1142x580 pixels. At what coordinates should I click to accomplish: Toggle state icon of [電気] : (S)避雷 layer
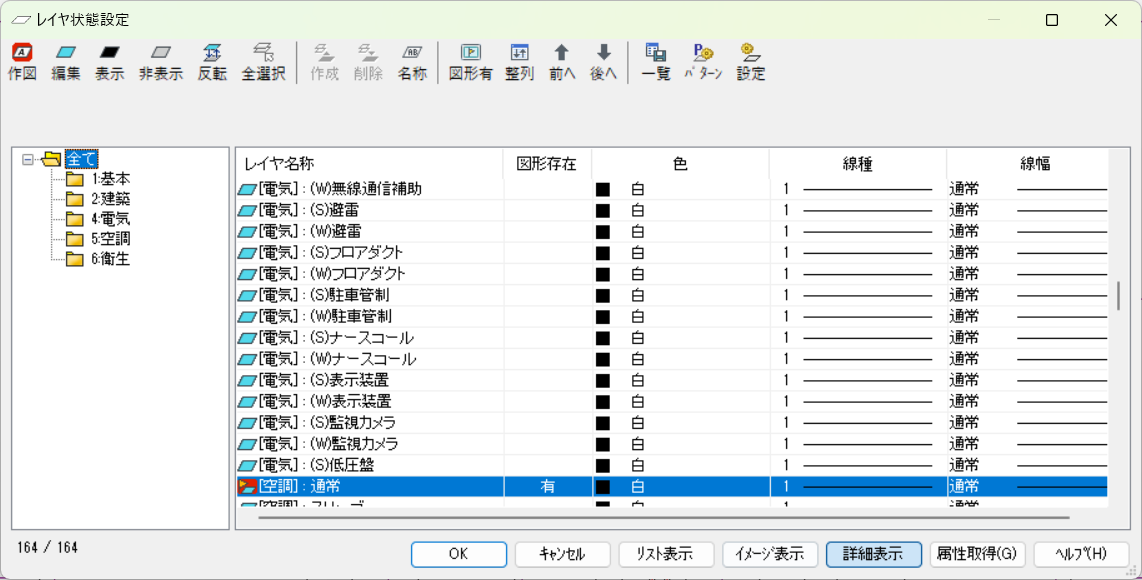246,210
